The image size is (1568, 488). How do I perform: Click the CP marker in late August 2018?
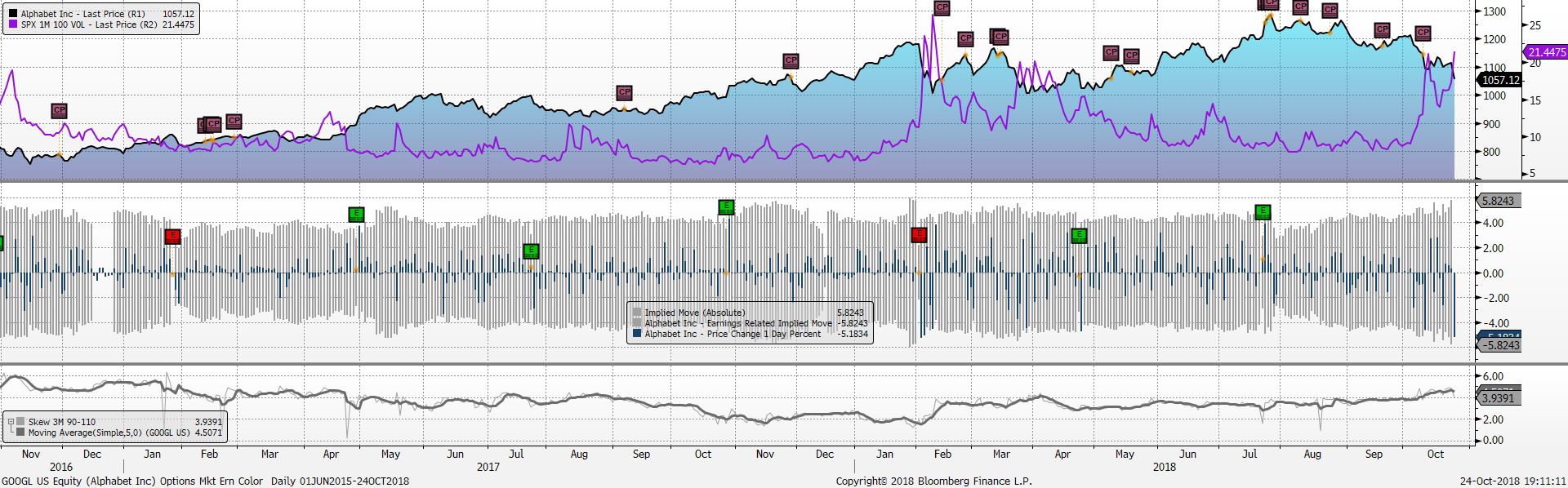[x=1330, y=11]
